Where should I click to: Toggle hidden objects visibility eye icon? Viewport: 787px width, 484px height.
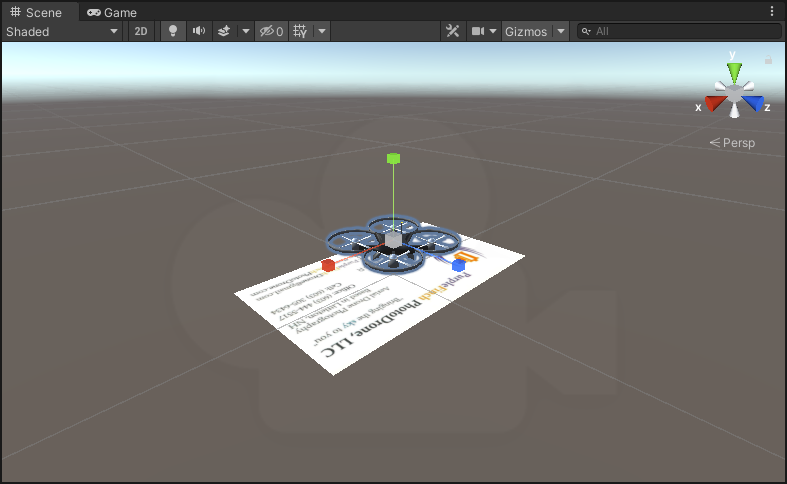click(x=272, y=32)
